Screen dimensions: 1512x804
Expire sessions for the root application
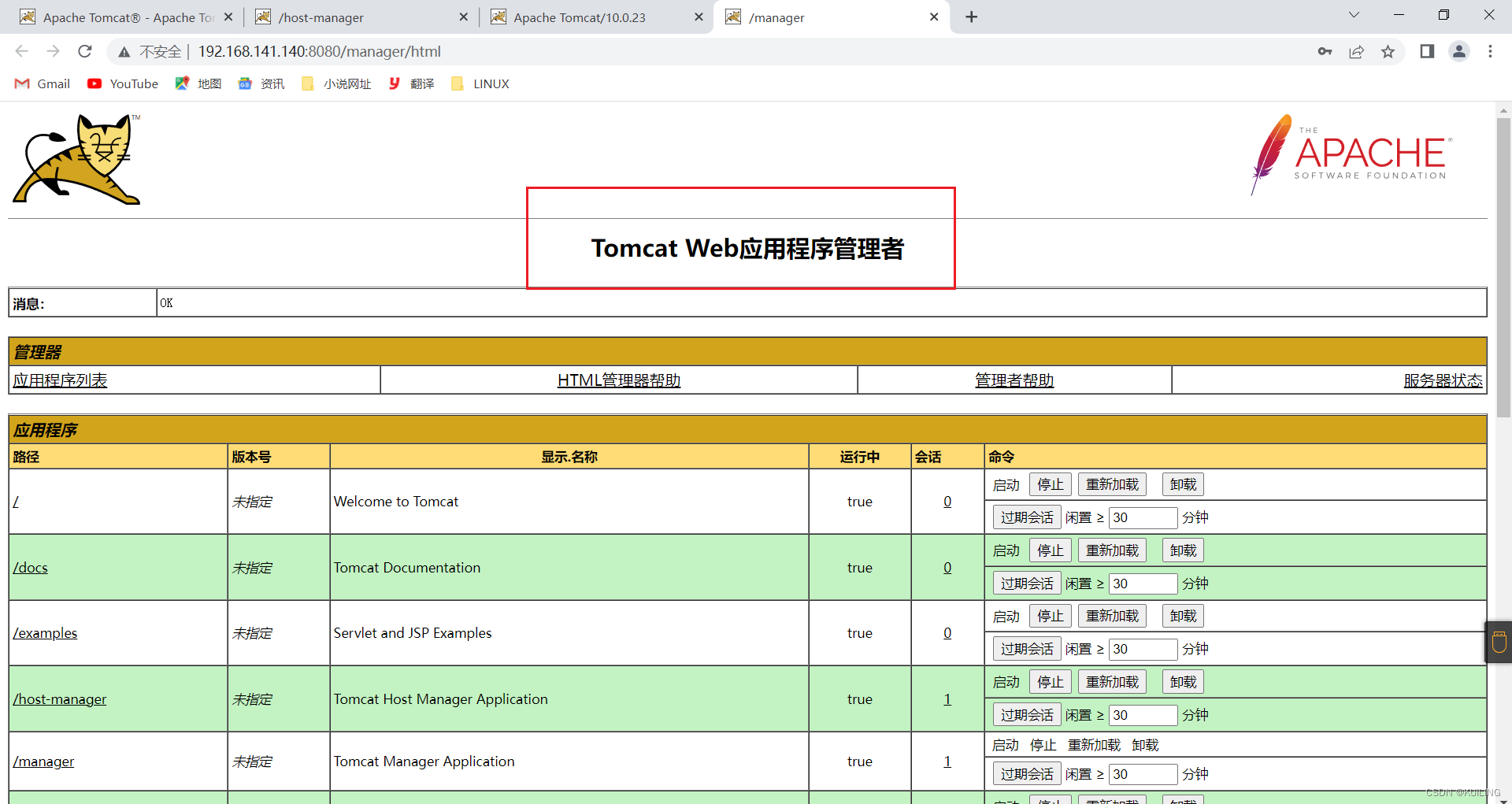(1027, 517)
